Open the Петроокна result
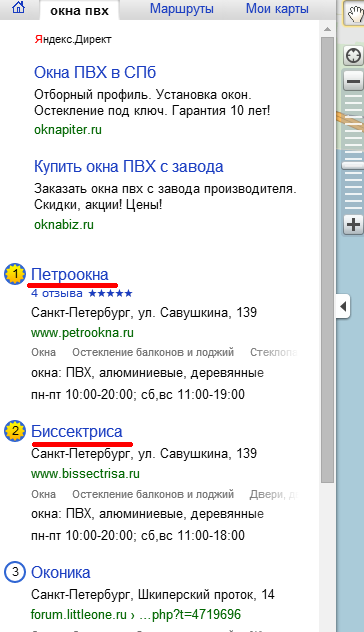Screen dimensions: 364x632 click(x=70, y=274)
